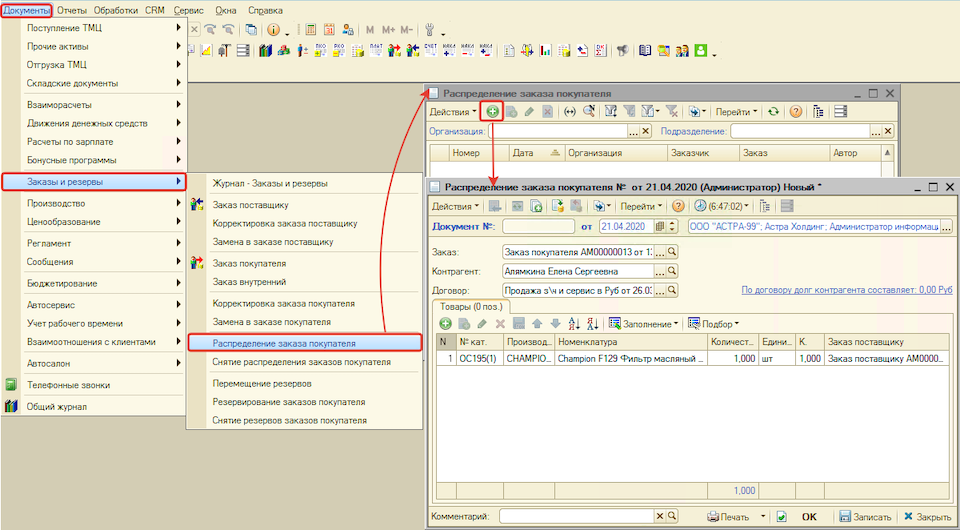
Task: Move row up arrow in Товары toolbar
Action: (537, 324)
